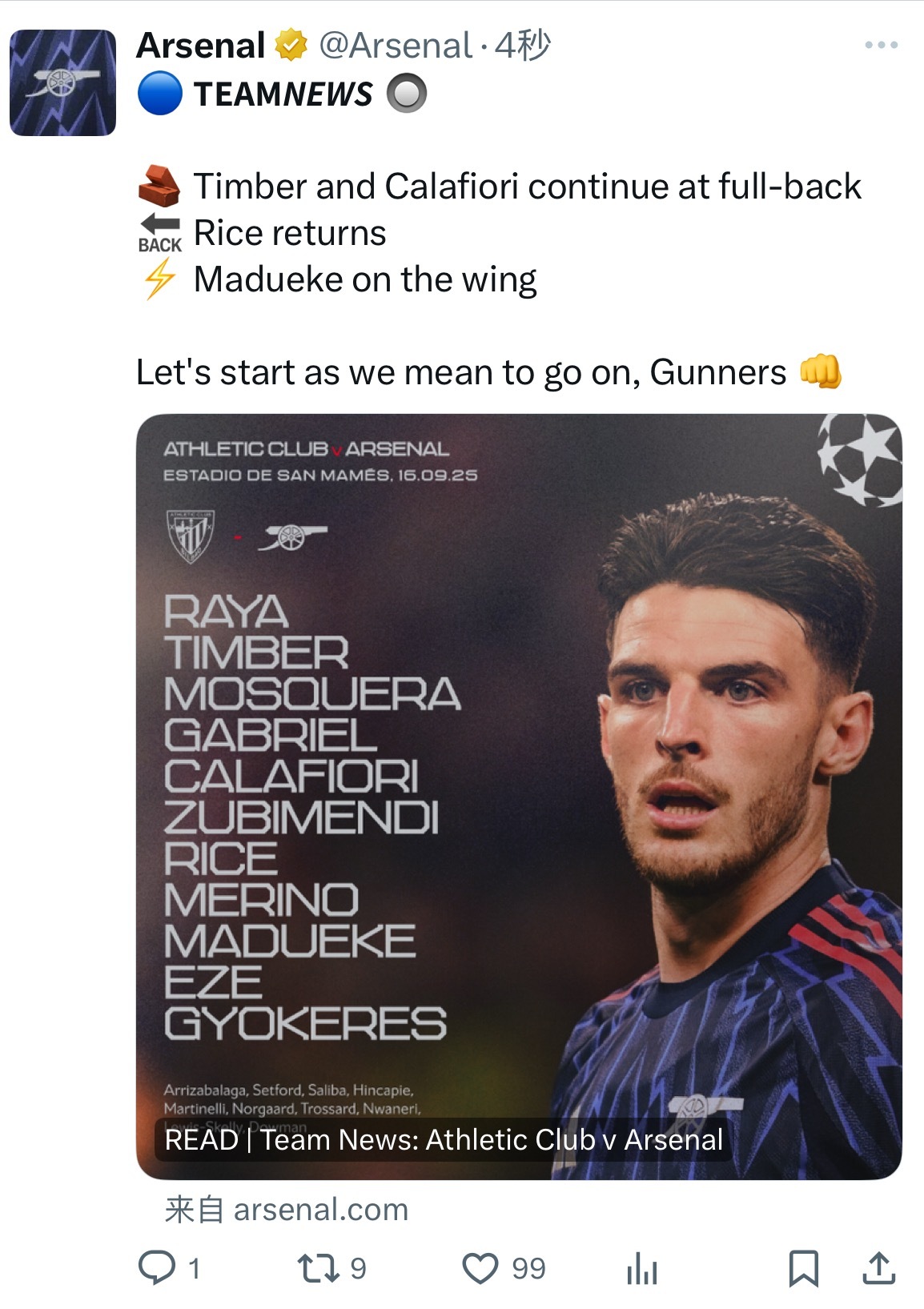Open the lineup image card
Viewport: 924px width, 1309px height.
click(x=519, y=797)
